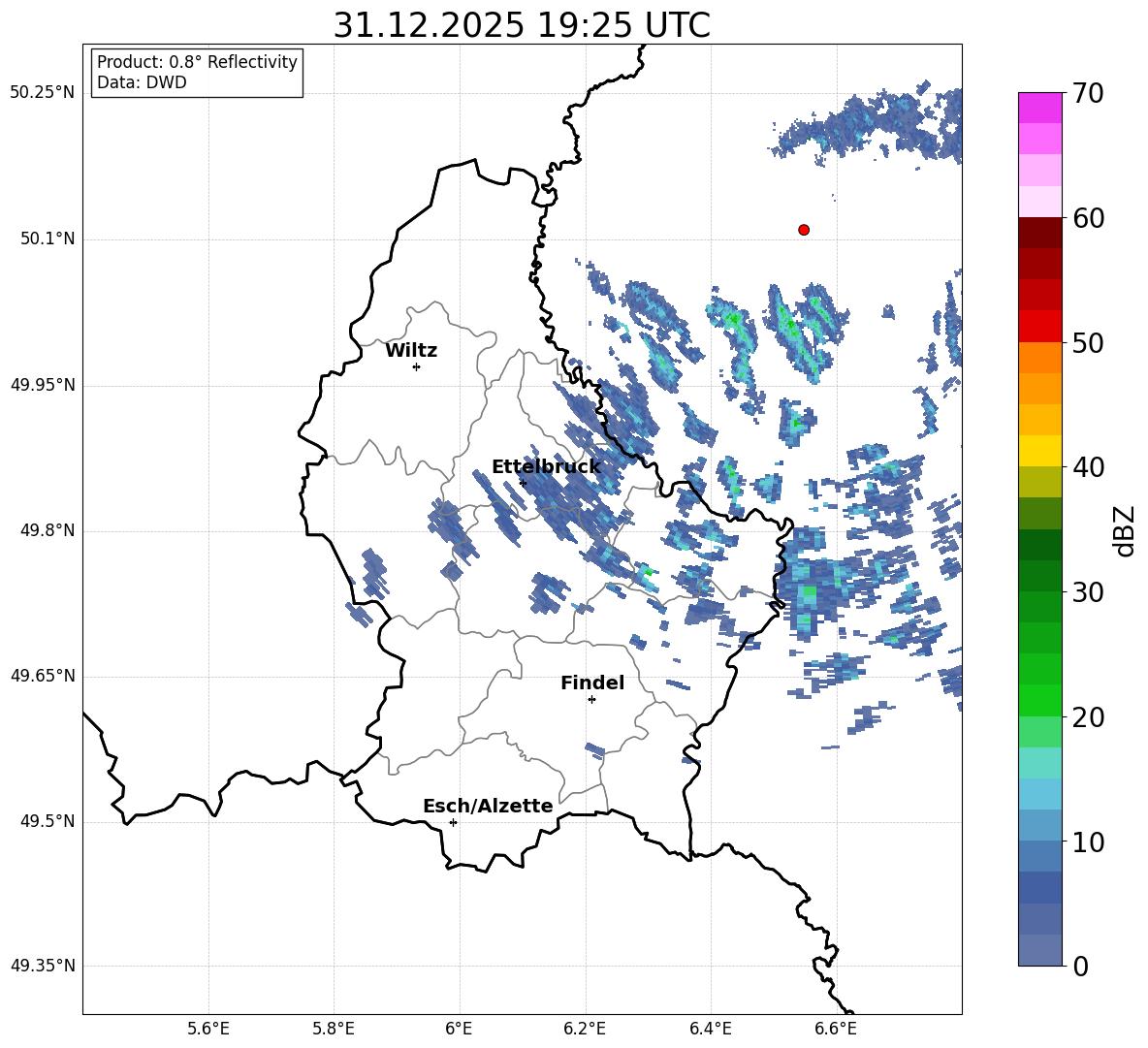Click the 70 label on colorbar
Viewport: 1148px width, 1048px height.
click(x=1088, y=94)
